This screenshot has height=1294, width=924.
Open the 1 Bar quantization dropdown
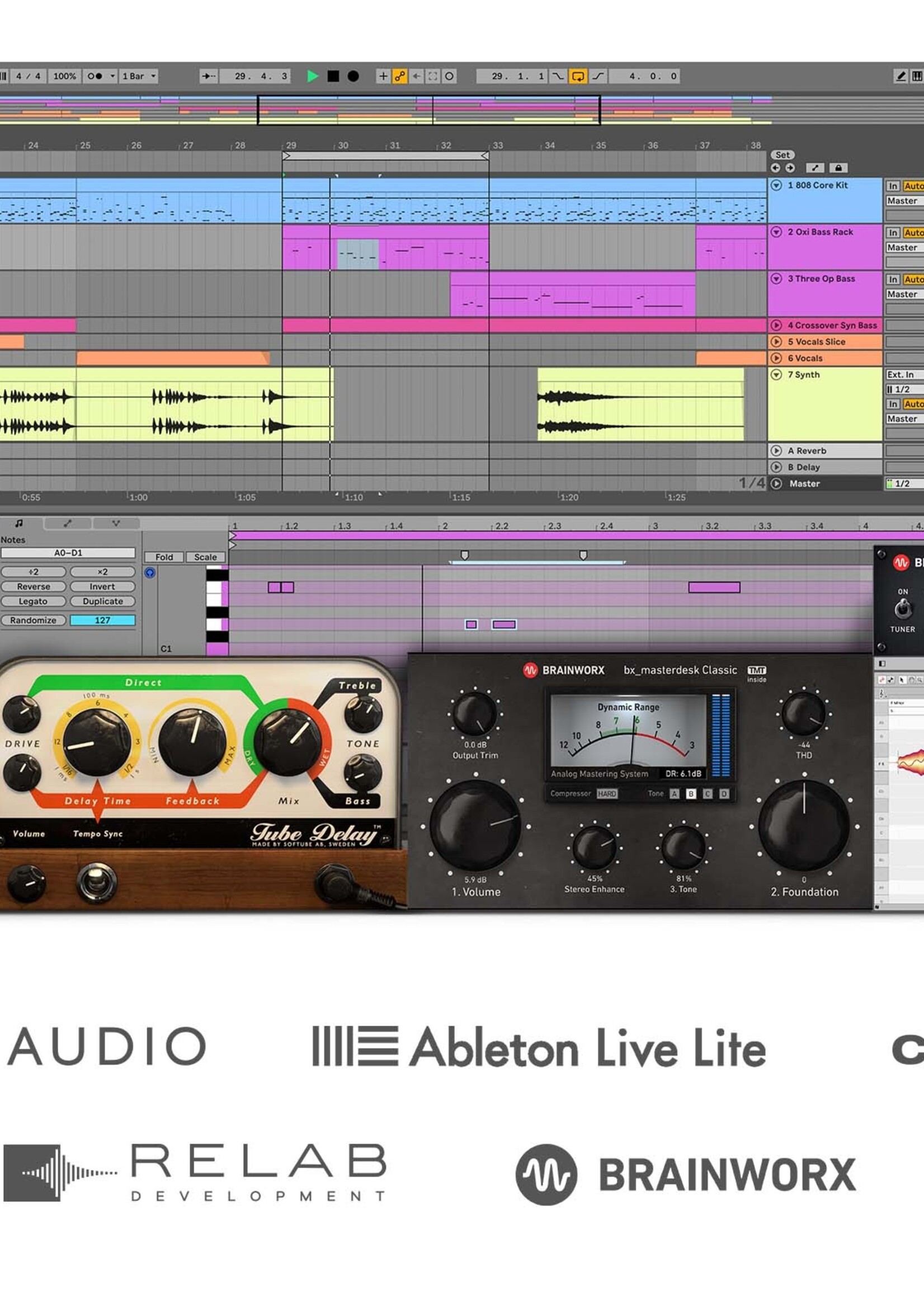tap(139, 76)
